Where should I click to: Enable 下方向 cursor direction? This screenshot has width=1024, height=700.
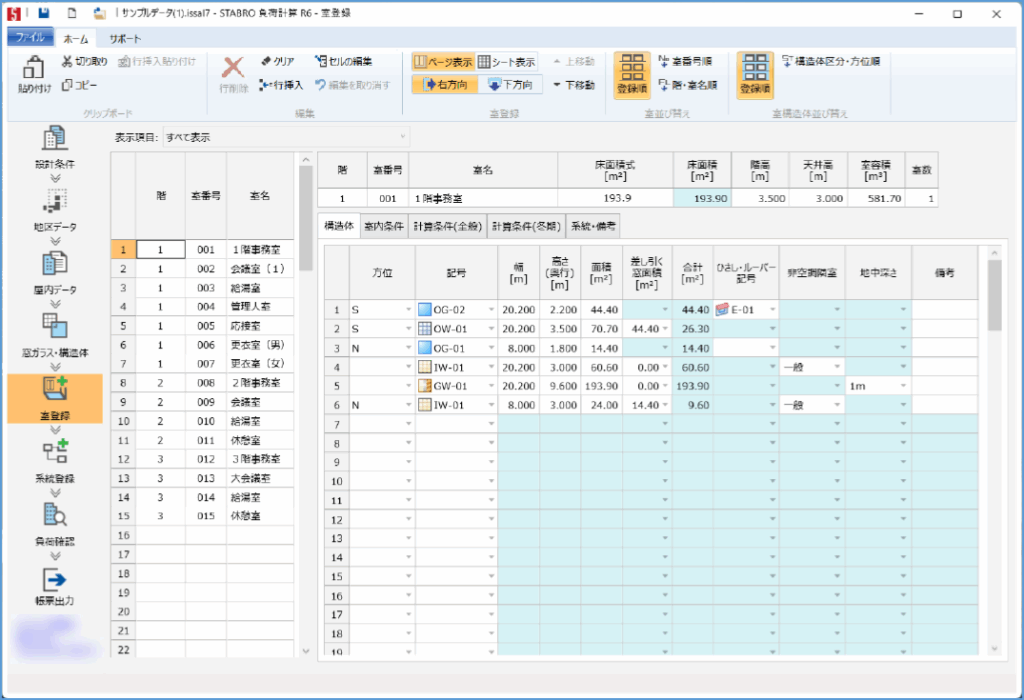coord(509,85)
